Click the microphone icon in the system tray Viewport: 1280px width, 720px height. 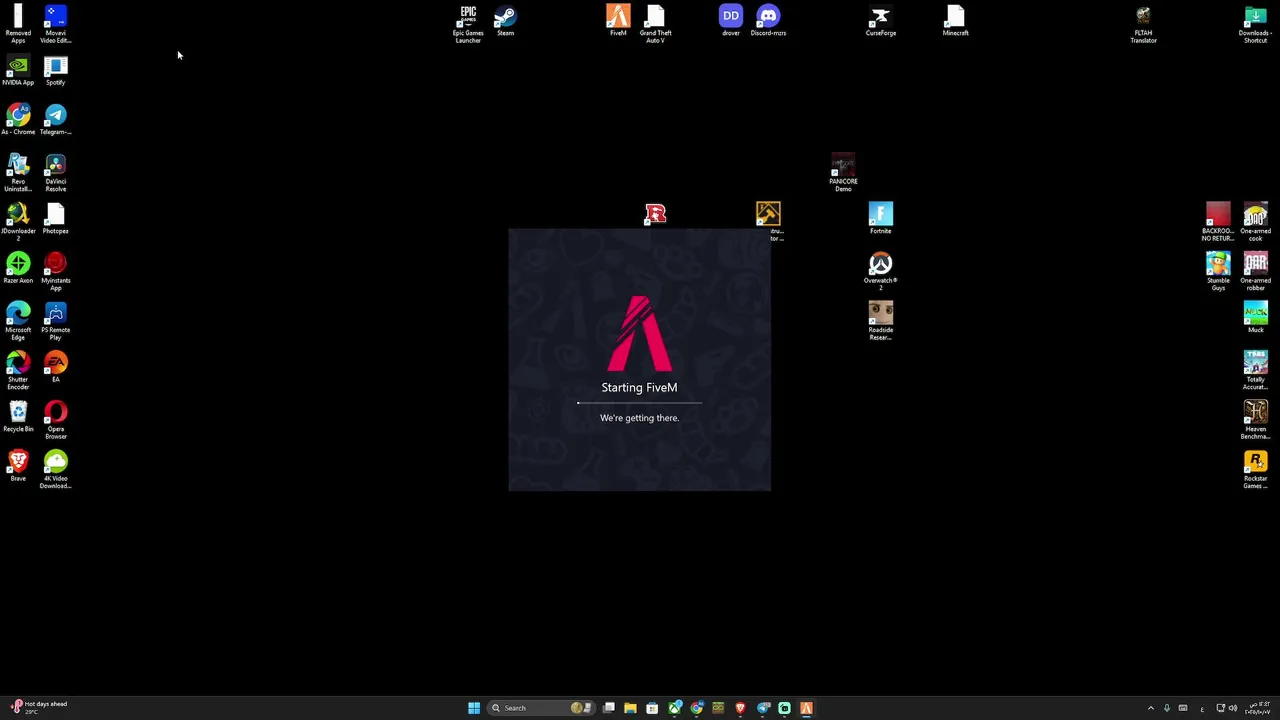[x=1166, y=708]
